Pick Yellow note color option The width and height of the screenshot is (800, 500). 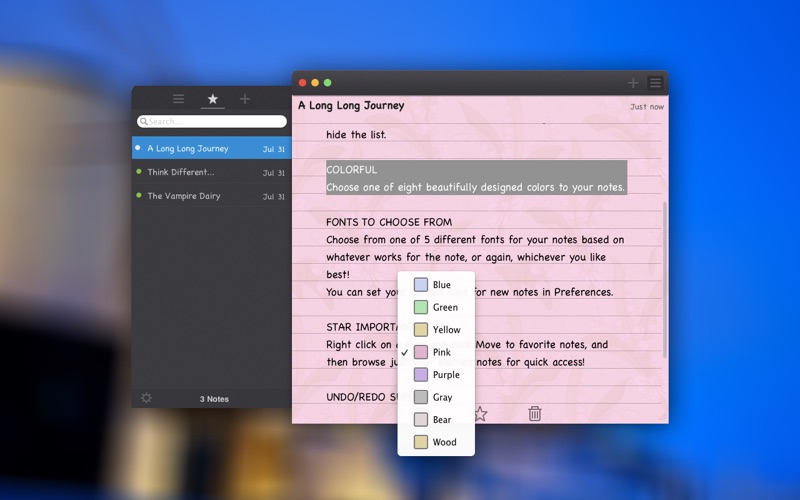436,330
